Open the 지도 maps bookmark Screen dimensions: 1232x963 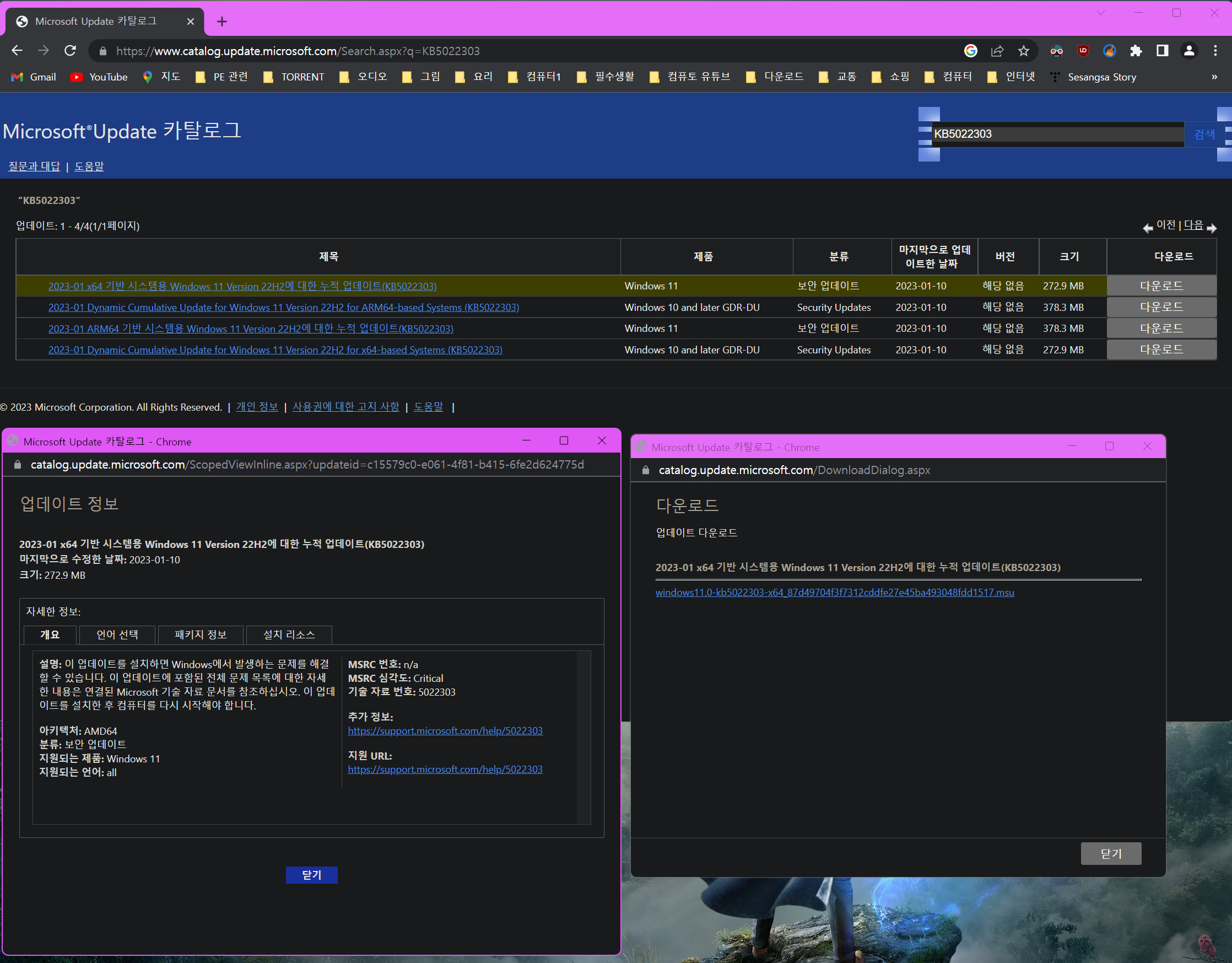(162, 77)
